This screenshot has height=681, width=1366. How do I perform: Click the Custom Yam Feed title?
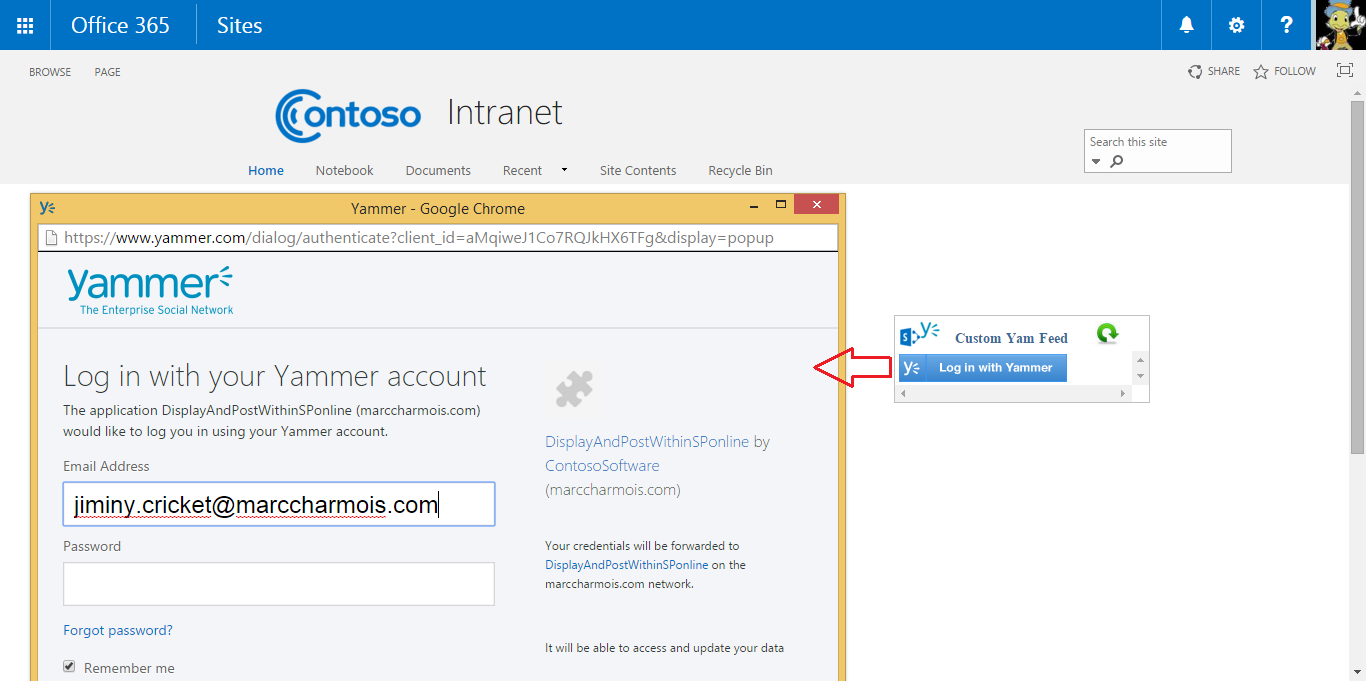click(x=1011, y=338)
